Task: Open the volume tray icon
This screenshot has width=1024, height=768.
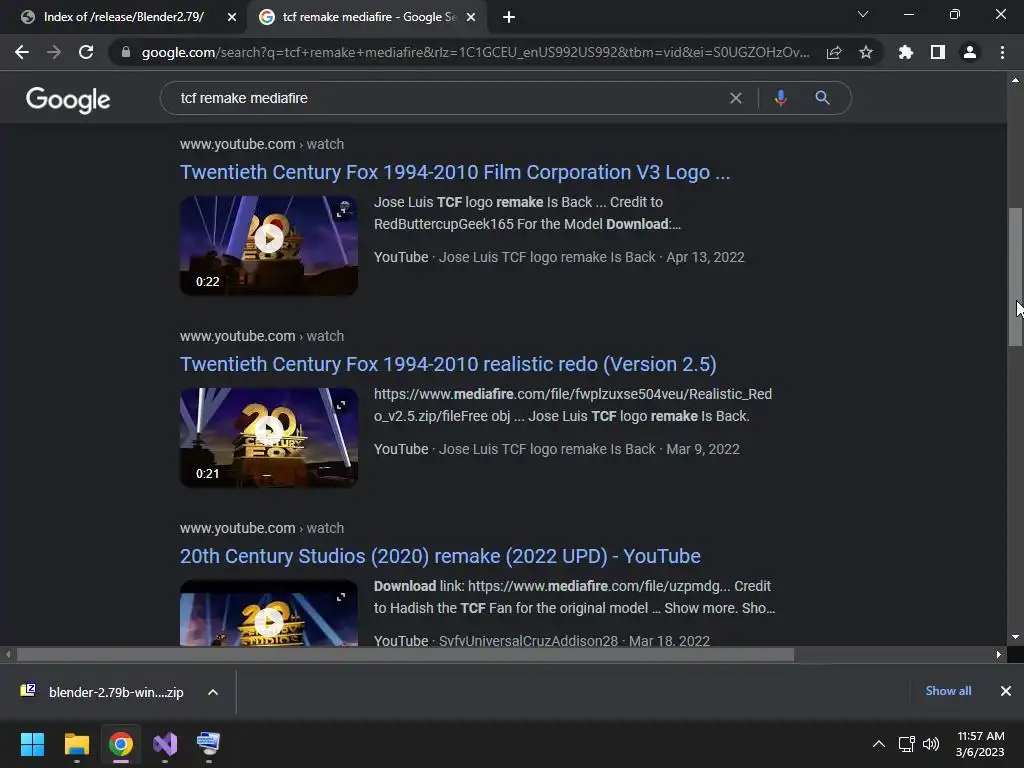Action: [931, 744]
